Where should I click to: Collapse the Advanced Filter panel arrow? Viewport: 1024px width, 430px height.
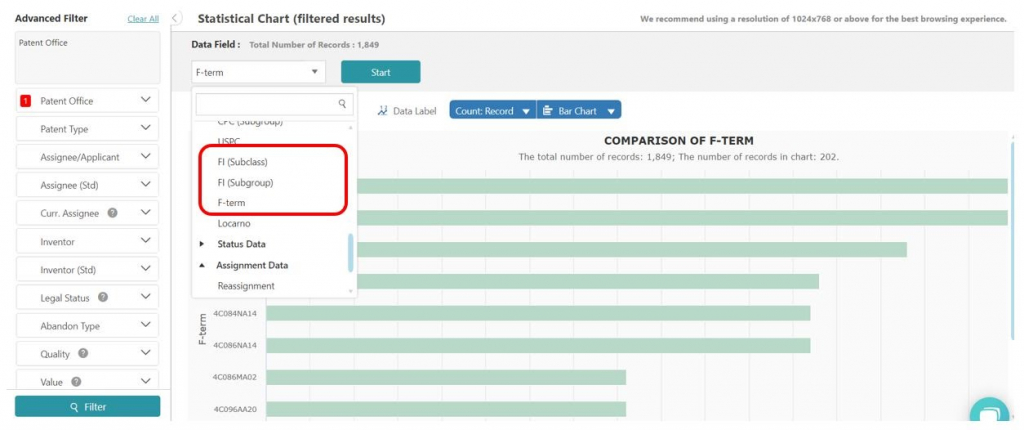(176, 18)
